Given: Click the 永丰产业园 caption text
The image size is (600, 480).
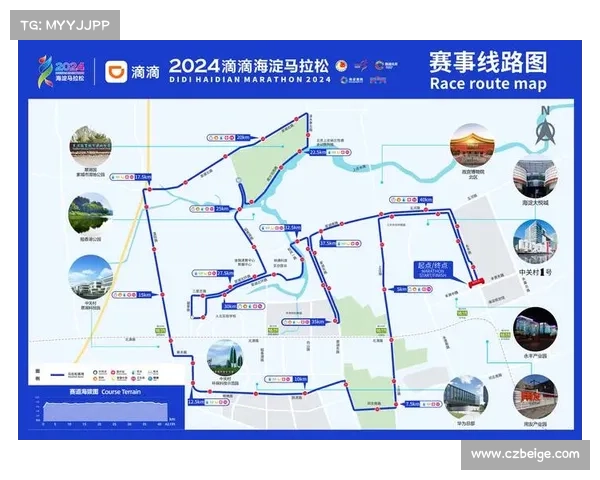Looking at the screenshot, I should [535, 356].
